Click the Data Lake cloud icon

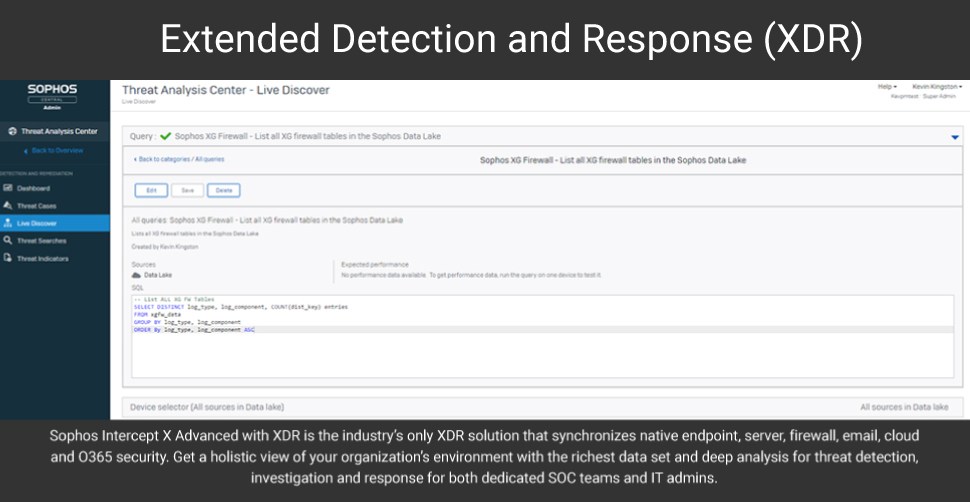tap(137, 275)
